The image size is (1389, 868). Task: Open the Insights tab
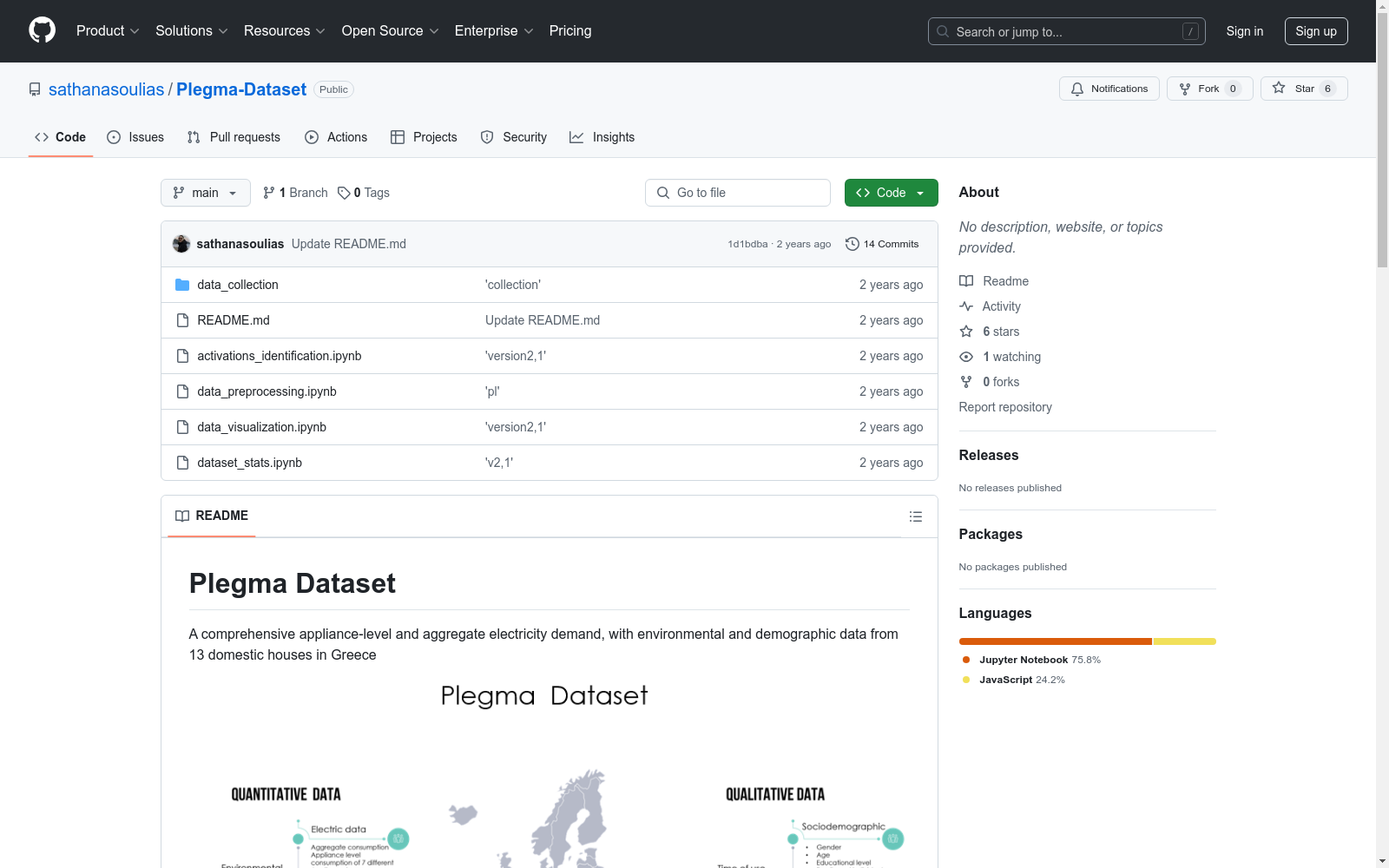[x=602, y=137]
